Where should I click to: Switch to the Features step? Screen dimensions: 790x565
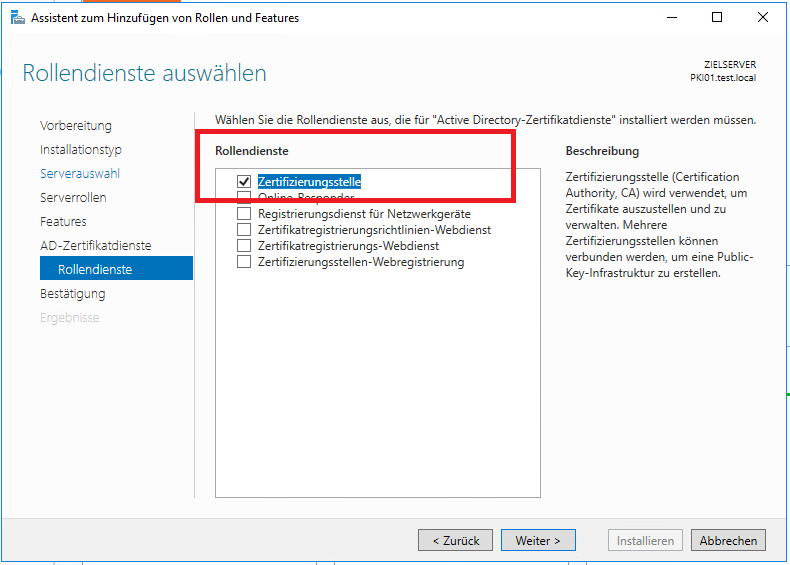pos(63,222)
